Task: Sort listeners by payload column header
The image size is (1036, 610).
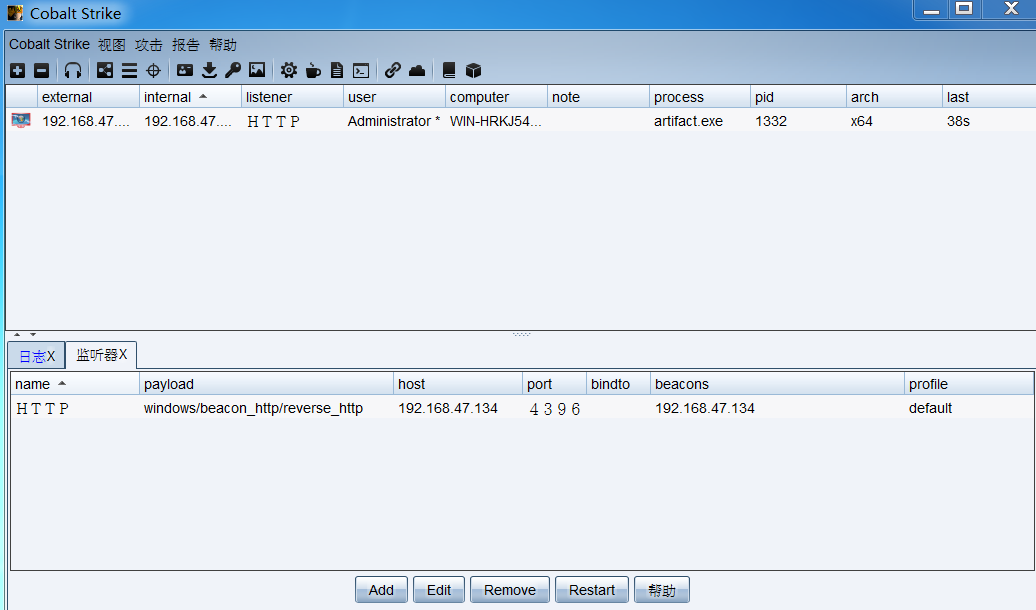Action: tap(266, 384)
